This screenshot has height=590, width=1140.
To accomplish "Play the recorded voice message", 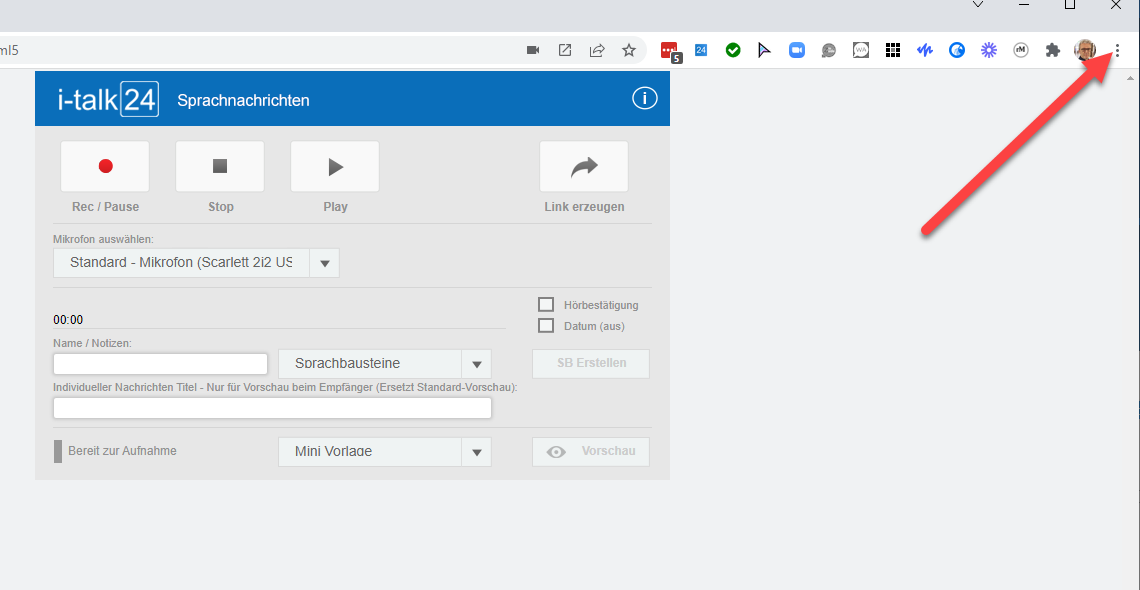I will [x=334, y=166].
